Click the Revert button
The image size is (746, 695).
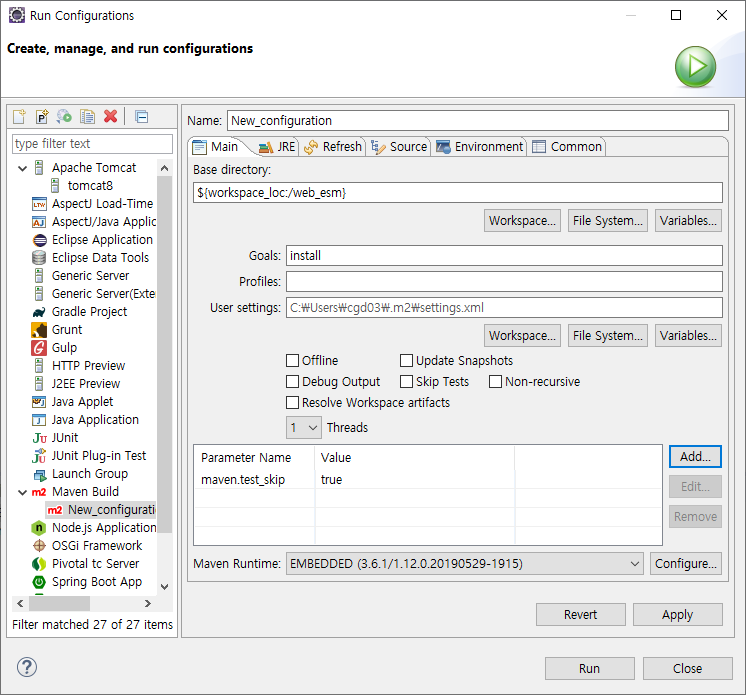(x=580, y=615)
